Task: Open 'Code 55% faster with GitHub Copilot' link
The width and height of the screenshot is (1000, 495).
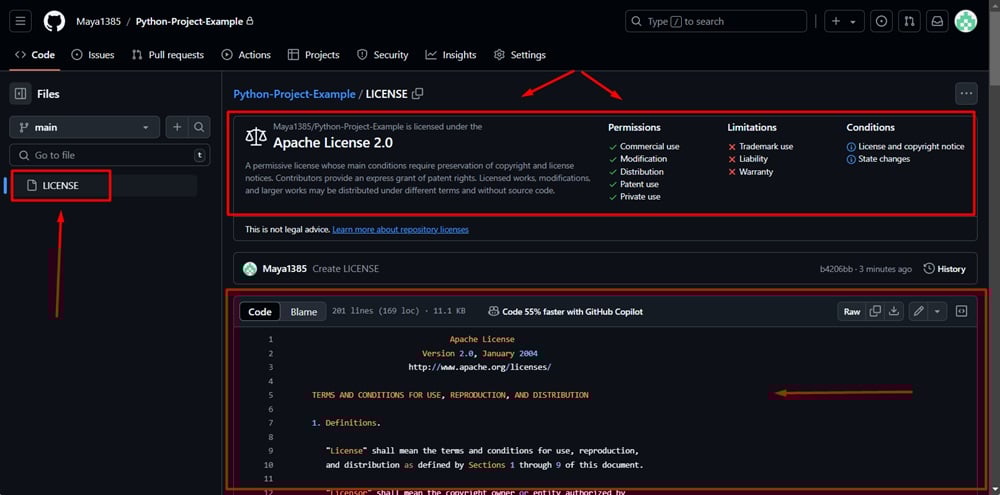Action: pyautogui.click(x=566, y=311)
